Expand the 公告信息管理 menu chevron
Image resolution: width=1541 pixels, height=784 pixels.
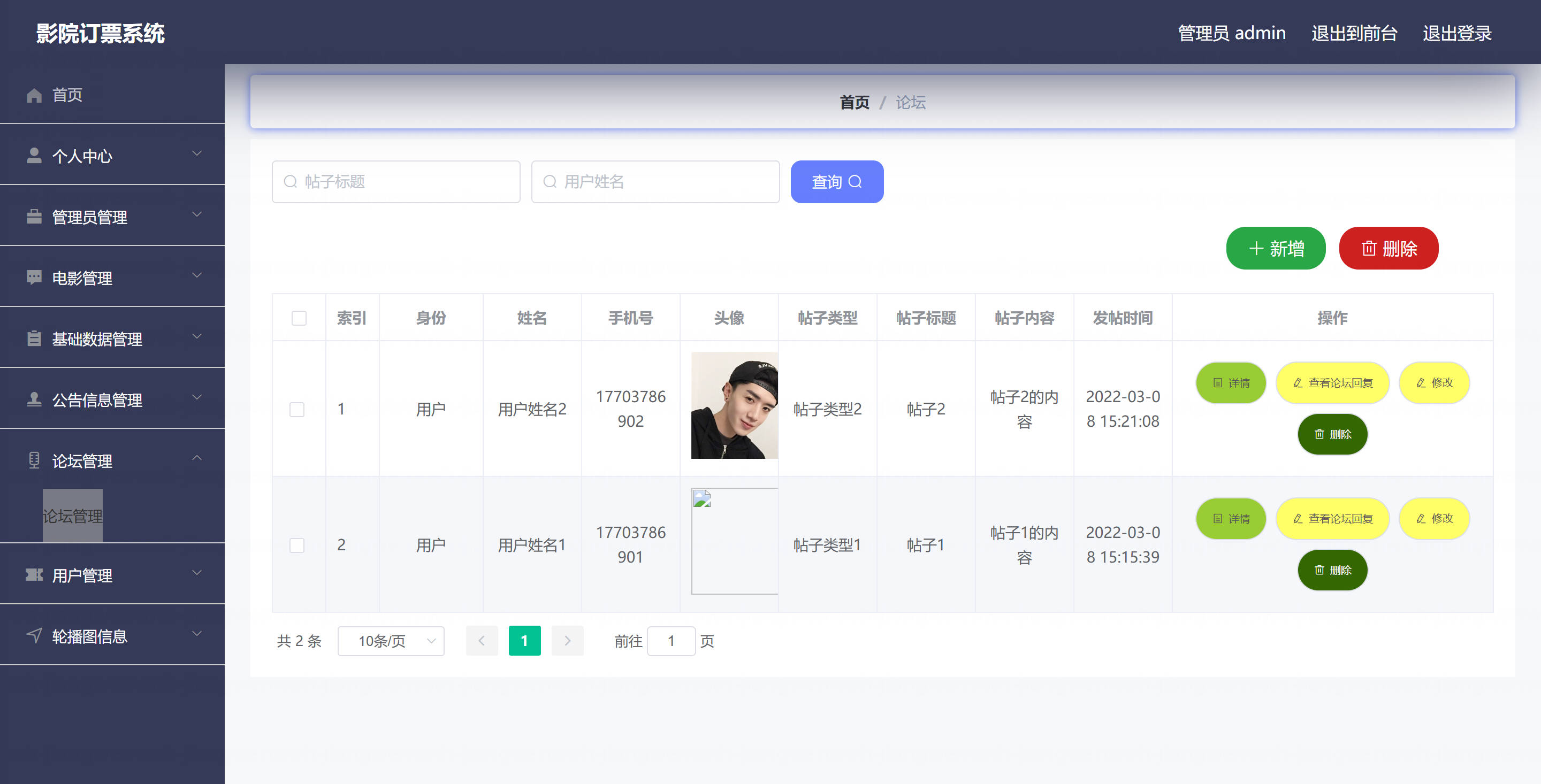[197, 398]
